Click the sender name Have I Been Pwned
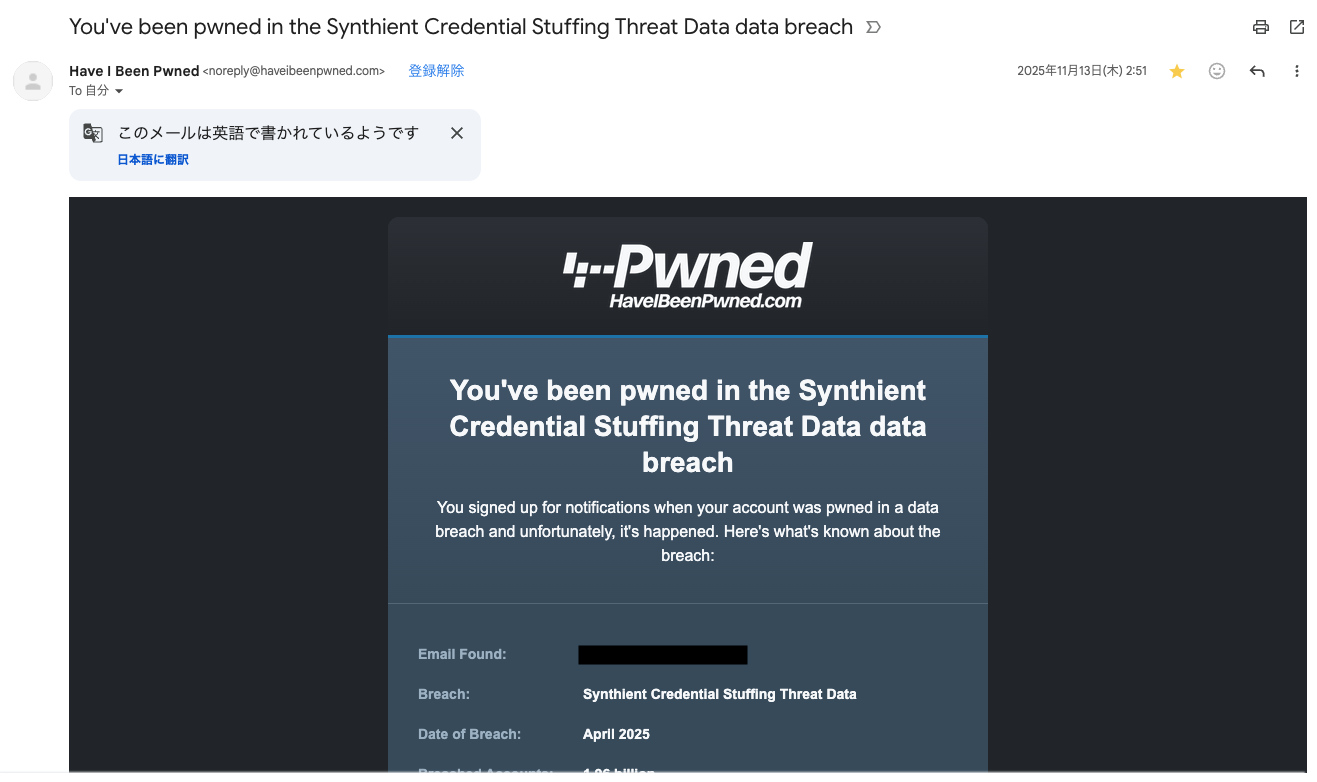 click(x=134, y=71)
